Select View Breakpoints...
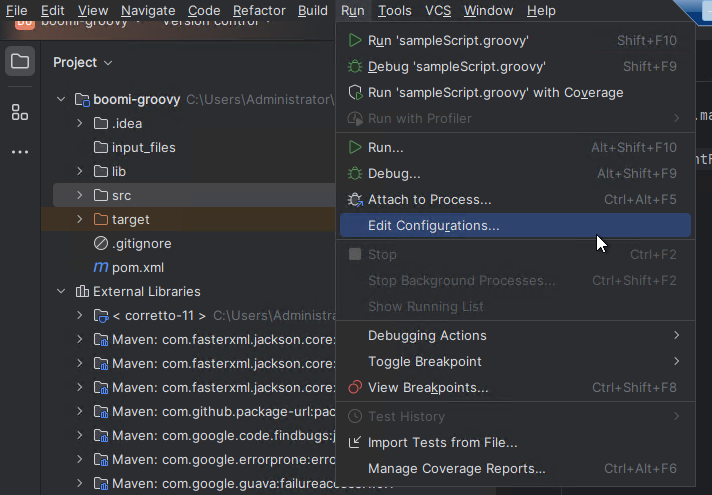The width and height of the screenshot is (712, 495). point(515,387)
